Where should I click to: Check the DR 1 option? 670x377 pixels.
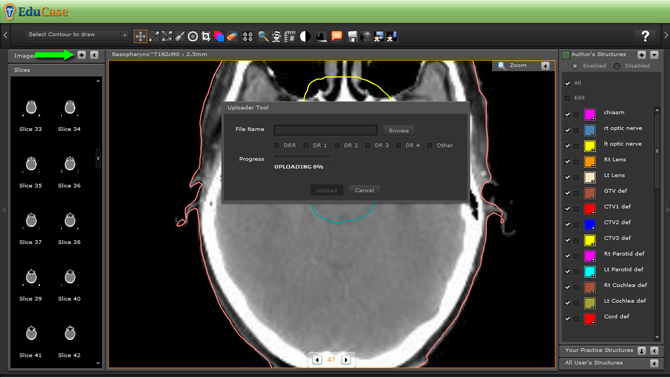coord(306,145)
